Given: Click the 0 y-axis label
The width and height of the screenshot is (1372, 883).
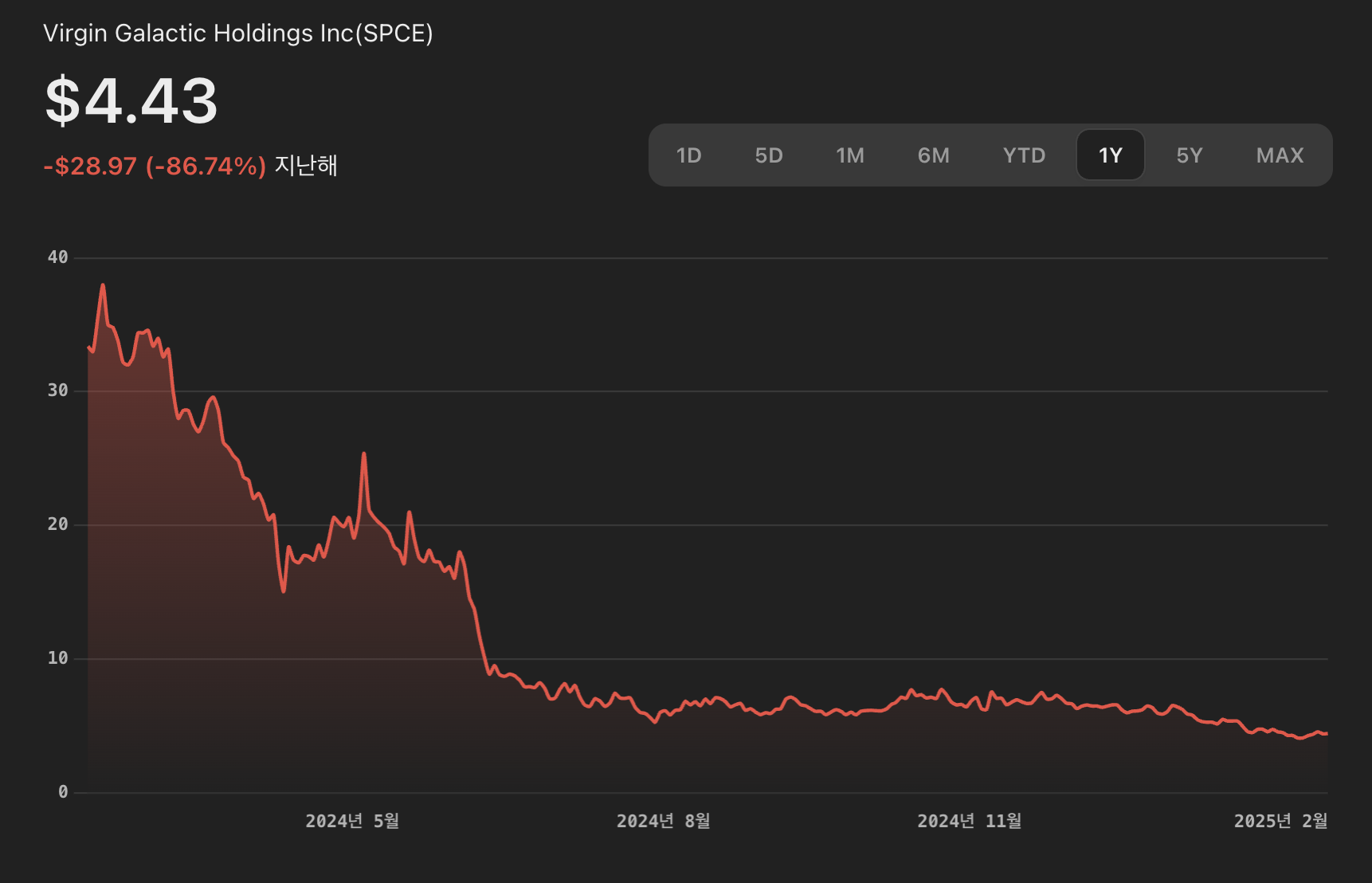Looking at the screenshot, I should click(63, 792).
